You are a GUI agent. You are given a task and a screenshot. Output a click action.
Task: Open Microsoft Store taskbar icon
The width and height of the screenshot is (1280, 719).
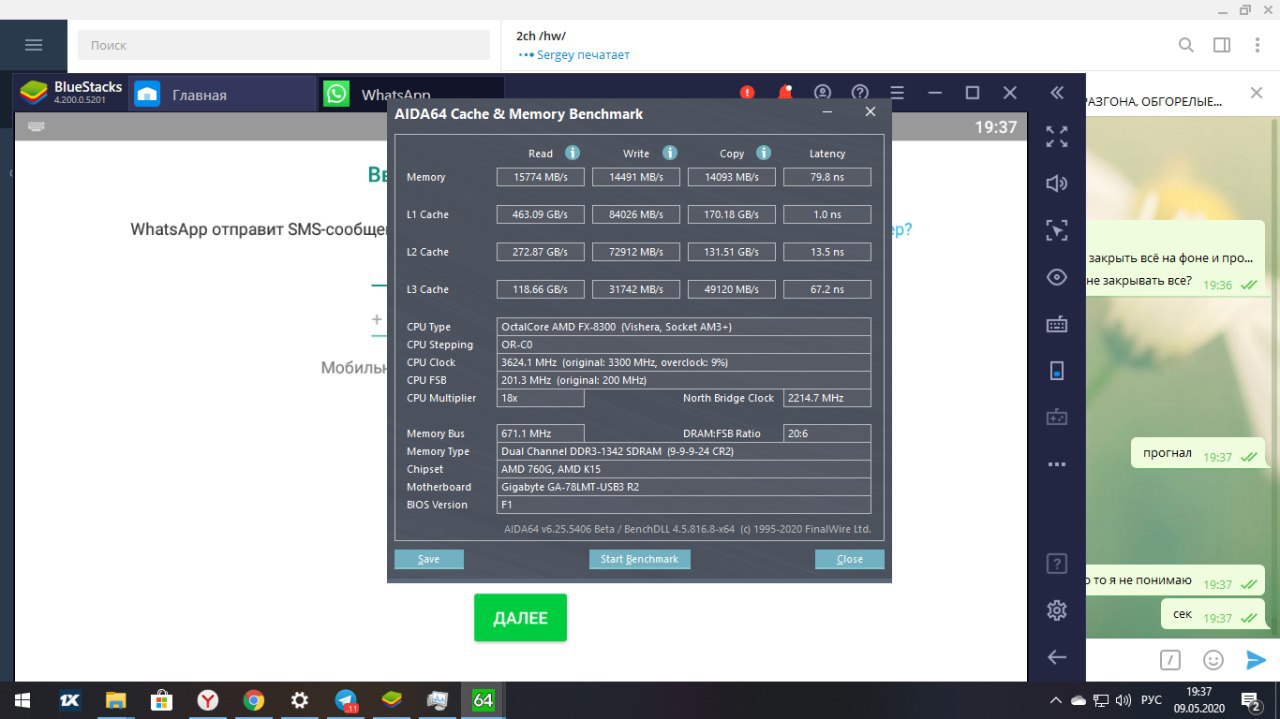[x=161, y=700]
